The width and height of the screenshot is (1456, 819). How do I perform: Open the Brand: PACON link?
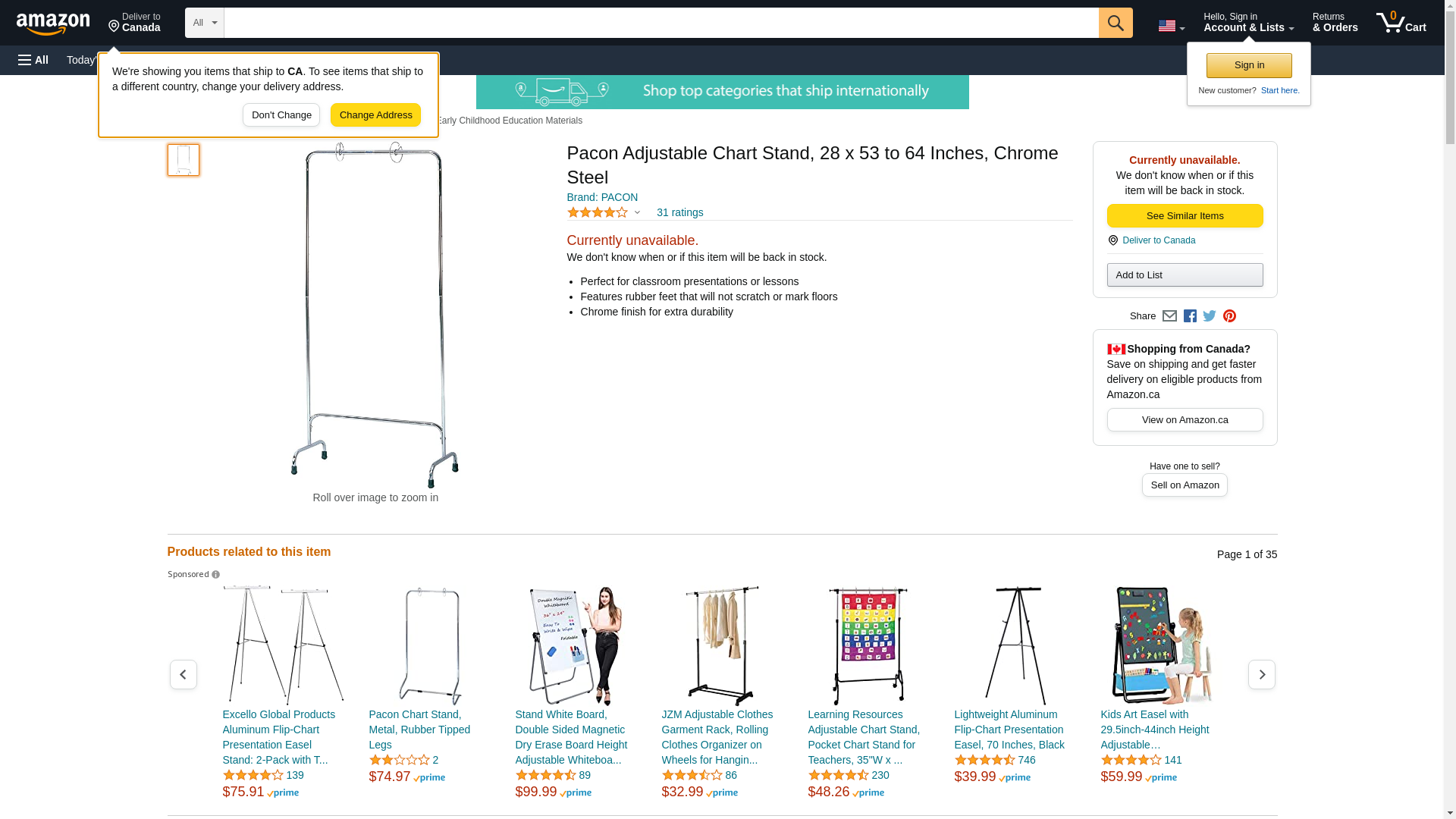602,197
